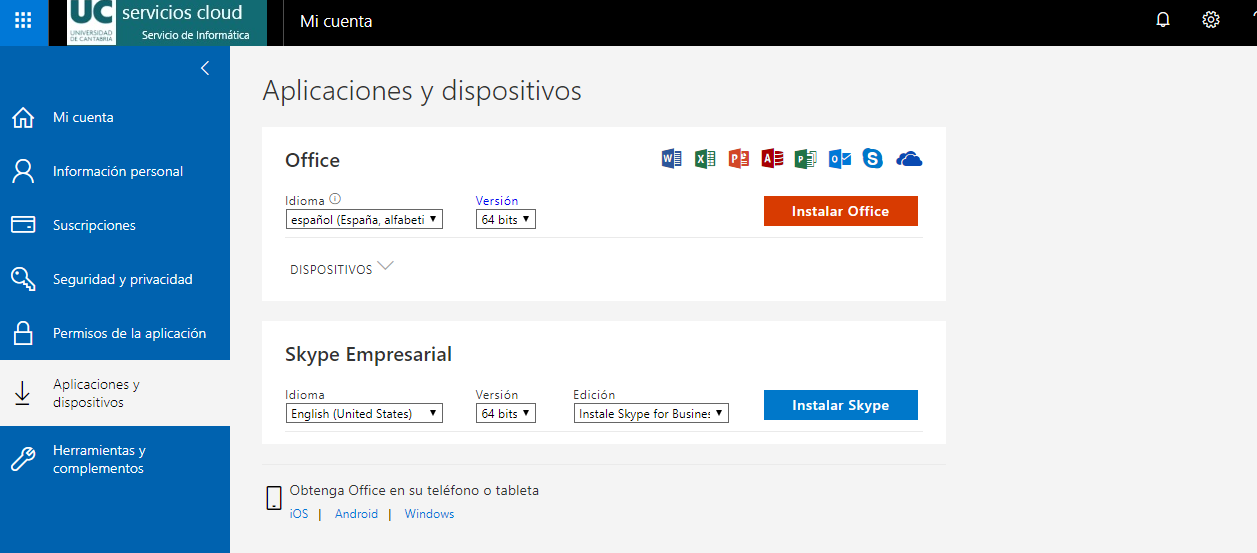1257x553 pixels.
Task: Click the PowerPoint icon in Office section
Action: 739,158
